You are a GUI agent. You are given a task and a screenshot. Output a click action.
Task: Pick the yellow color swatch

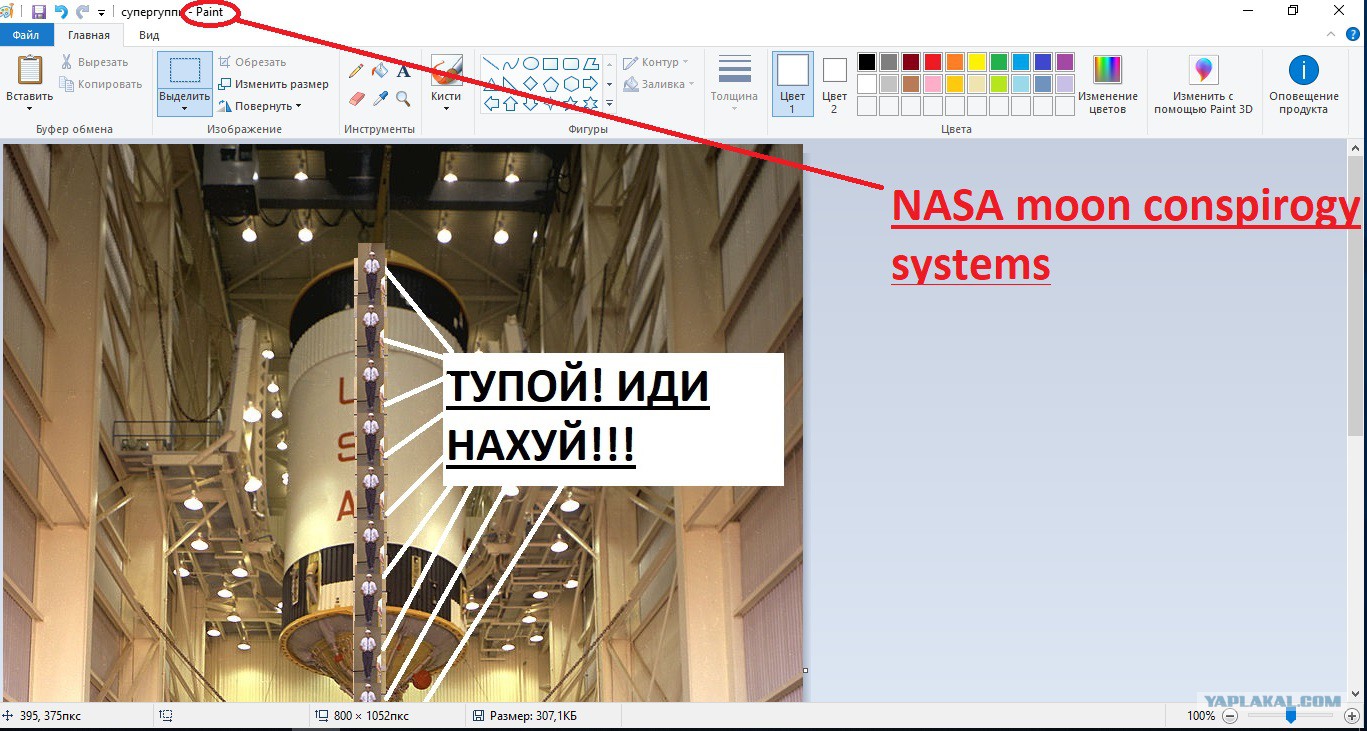pyautogui.click(x=977, y=62)
